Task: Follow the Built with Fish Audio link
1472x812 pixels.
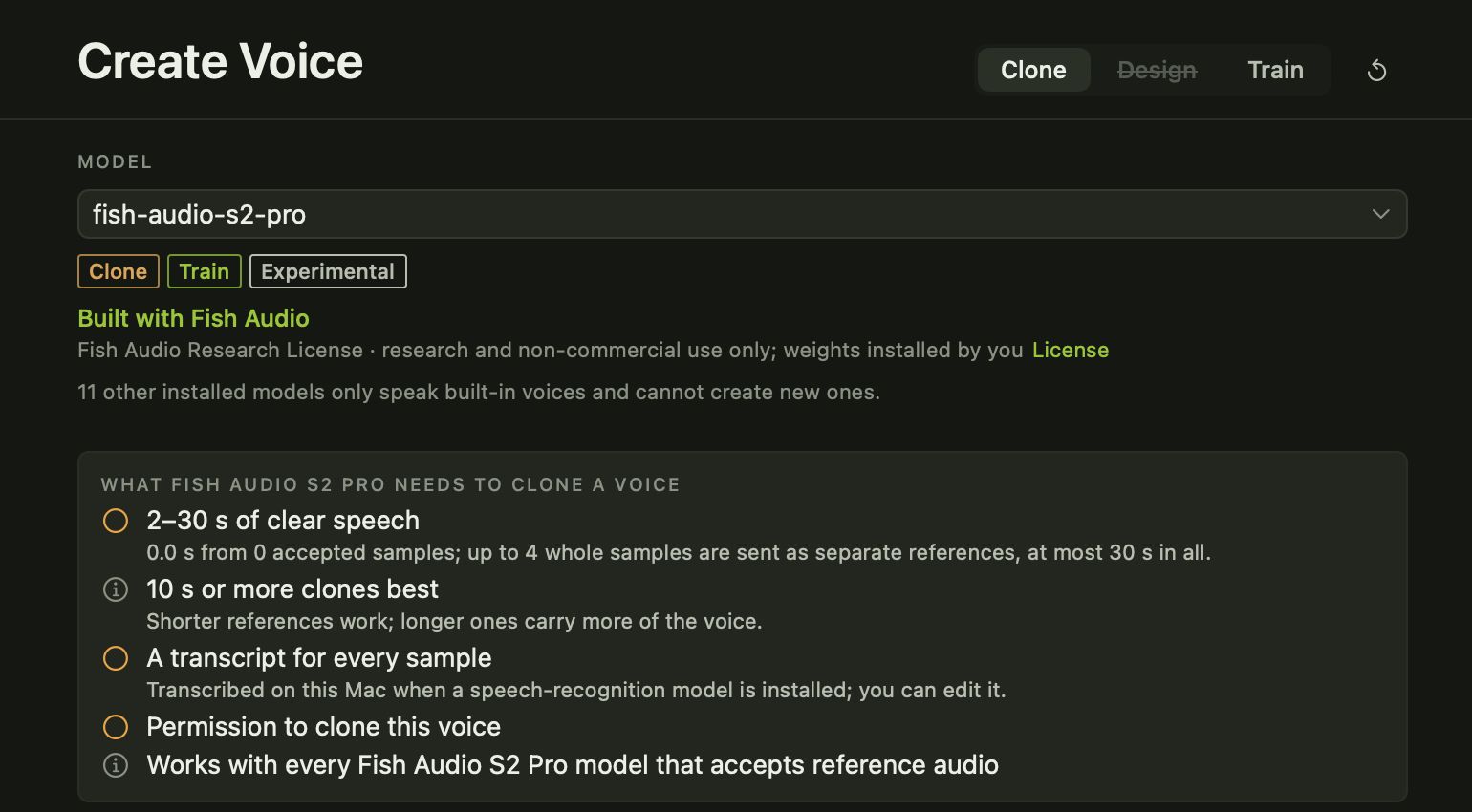Action: [193, 318]
